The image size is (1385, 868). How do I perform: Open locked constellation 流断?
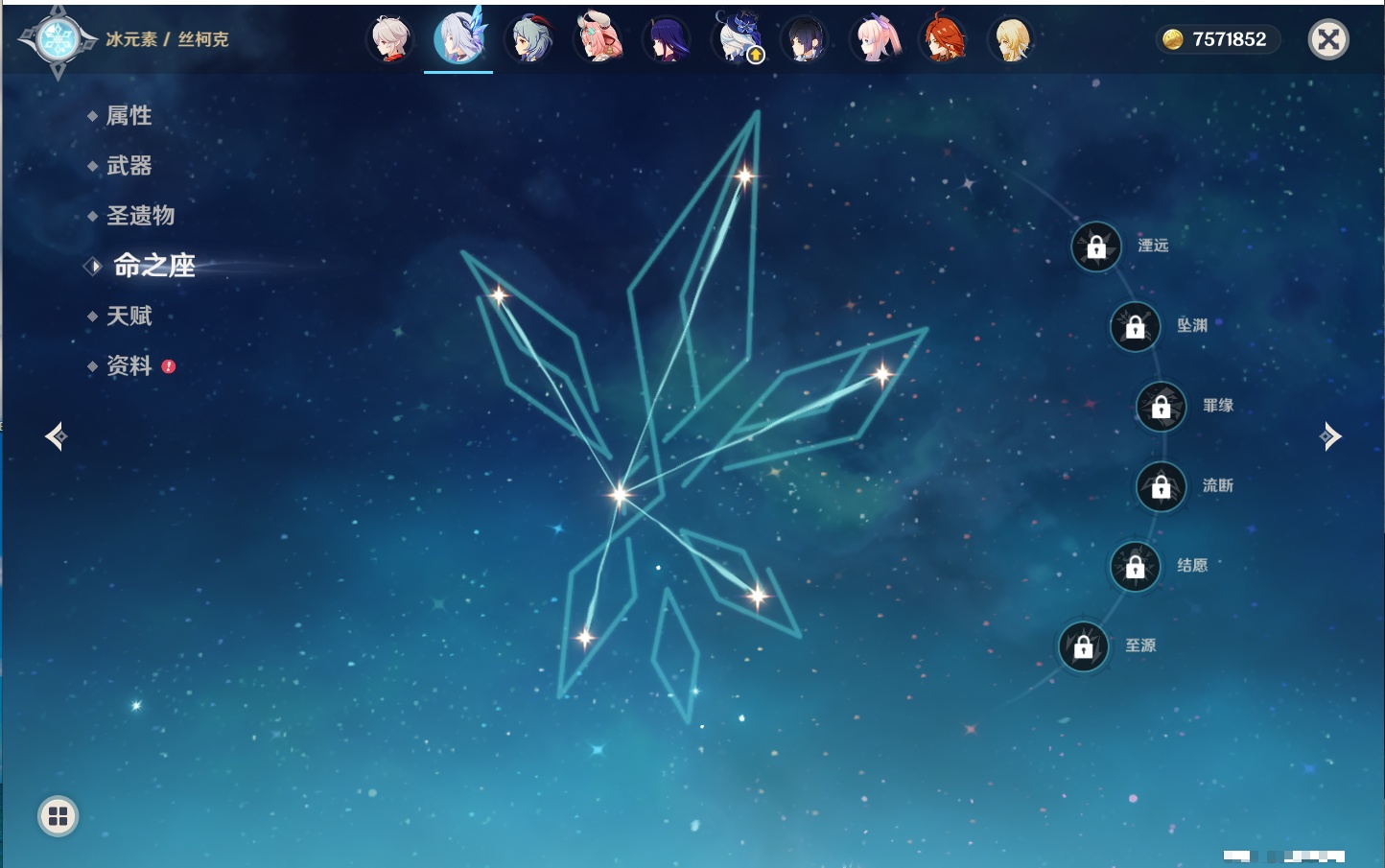tap(1162, 487)
